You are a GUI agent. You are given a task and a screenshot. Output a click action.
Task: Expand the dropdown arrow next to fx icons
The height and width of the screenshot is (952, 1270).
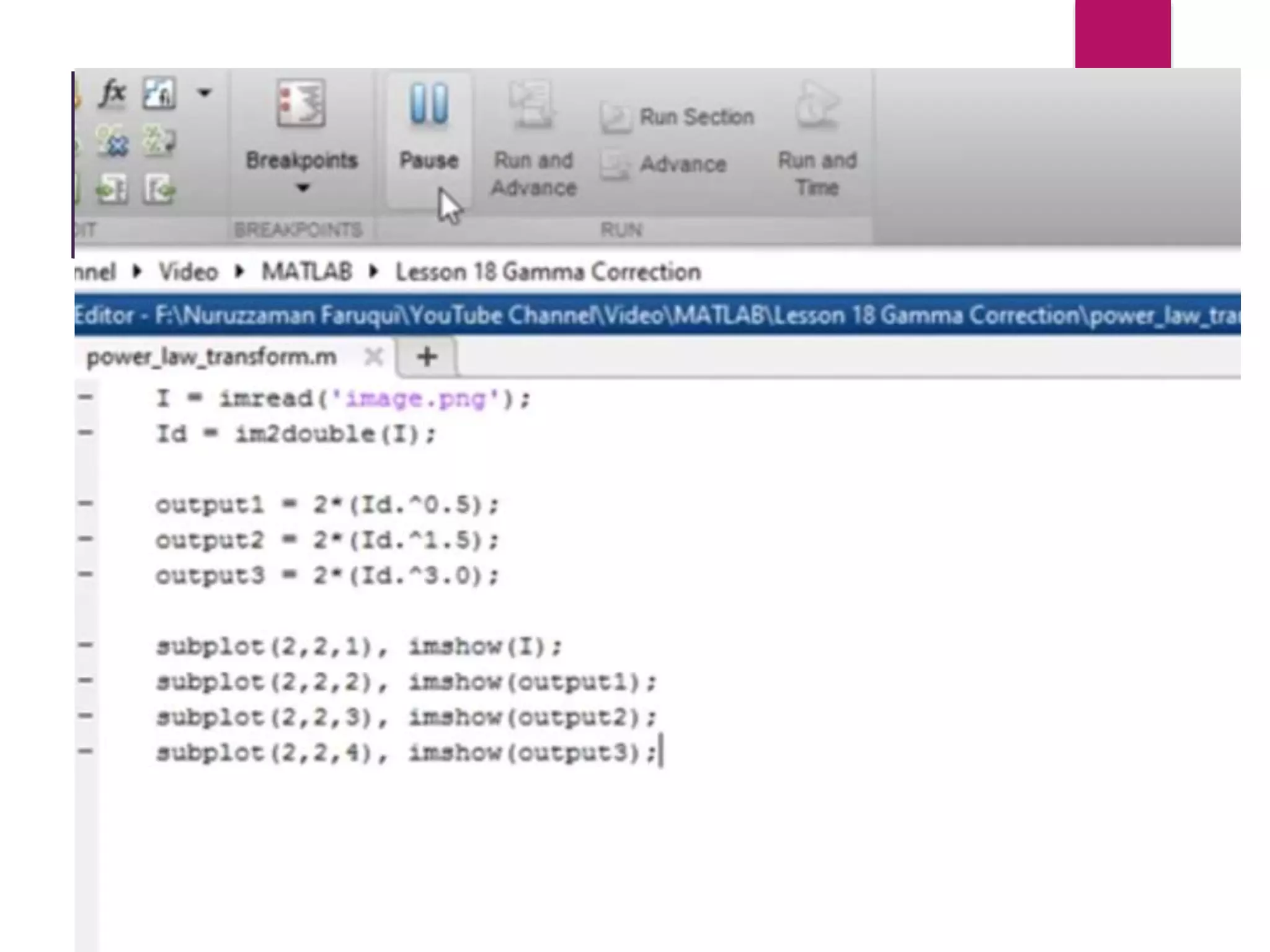(204, 94)
